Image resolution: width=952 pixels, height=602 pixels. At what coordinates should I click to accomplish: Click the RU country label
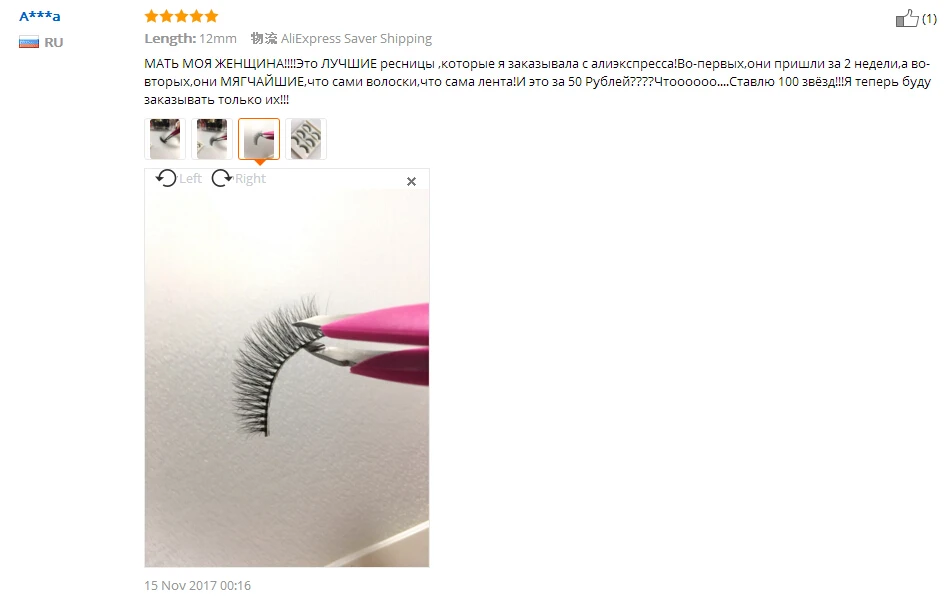click(x=53, y=42)
